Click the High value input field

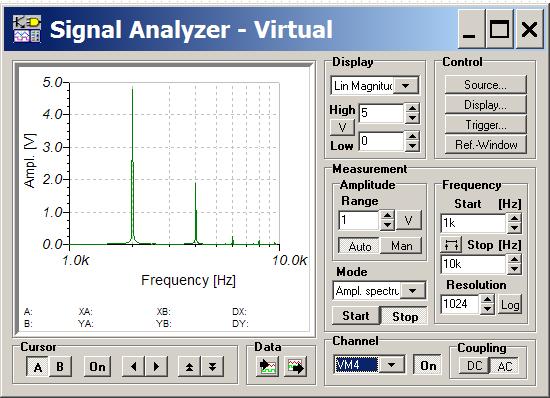click(x=382, y=113)
